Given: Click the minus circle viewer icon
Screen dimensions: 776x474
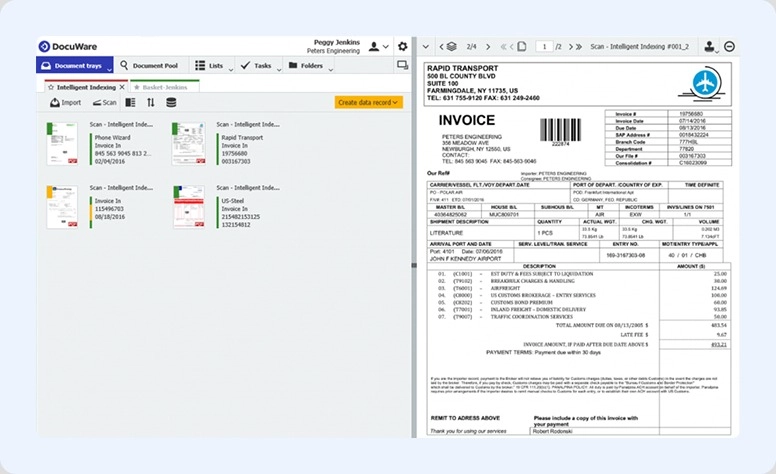Looking at the screenshot, I should coord(729,47).
